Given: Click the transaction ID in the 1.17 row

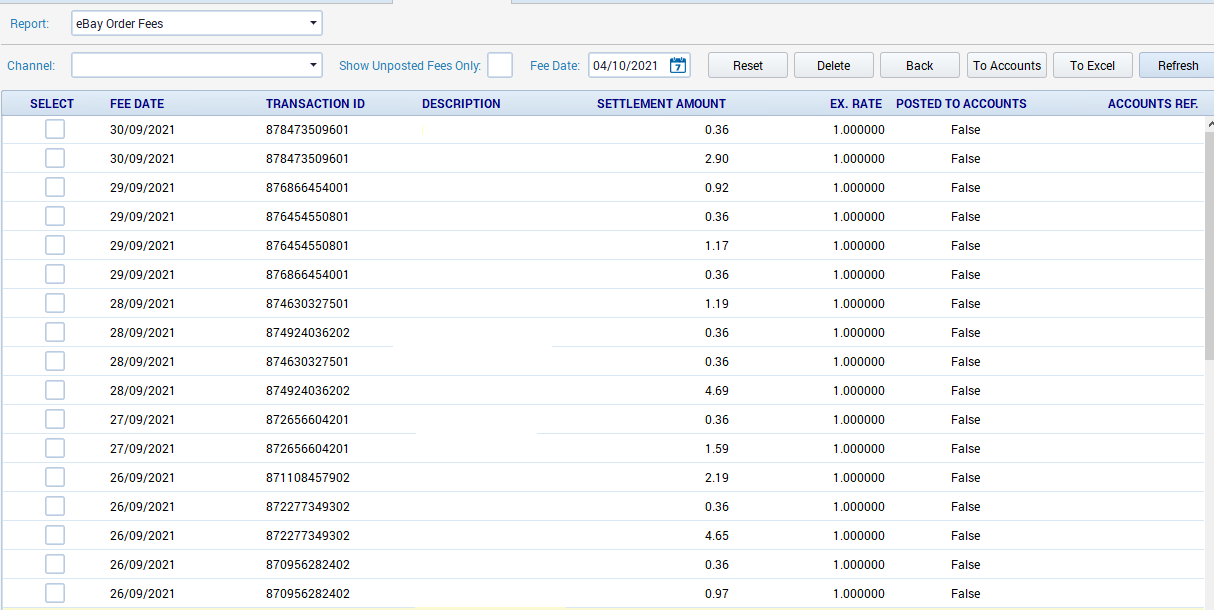Looking at the screenshot, I should [308, 246].
